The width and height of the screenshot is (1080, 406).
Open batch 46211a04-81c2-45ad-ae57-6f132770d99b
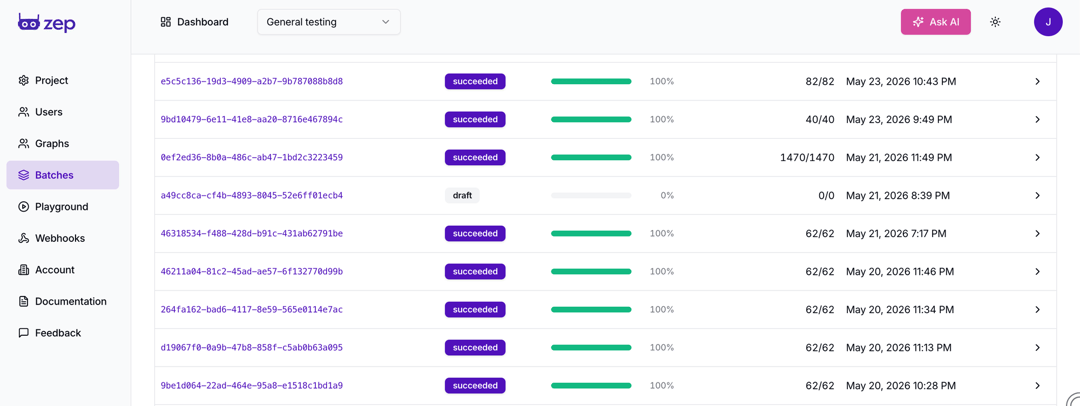pyautogui.click(x=251, y=272)
